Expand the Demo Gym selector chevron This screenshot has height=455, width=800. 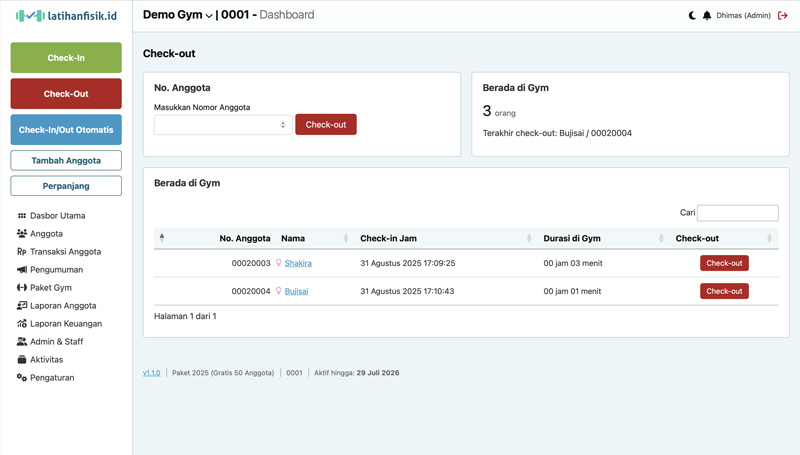coord(209,16)
